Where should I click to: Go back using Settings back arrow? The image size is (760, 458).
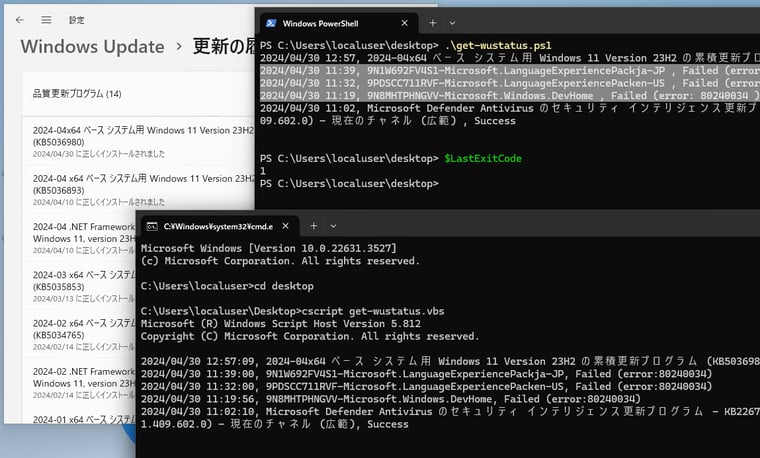(x=19, y=20)
